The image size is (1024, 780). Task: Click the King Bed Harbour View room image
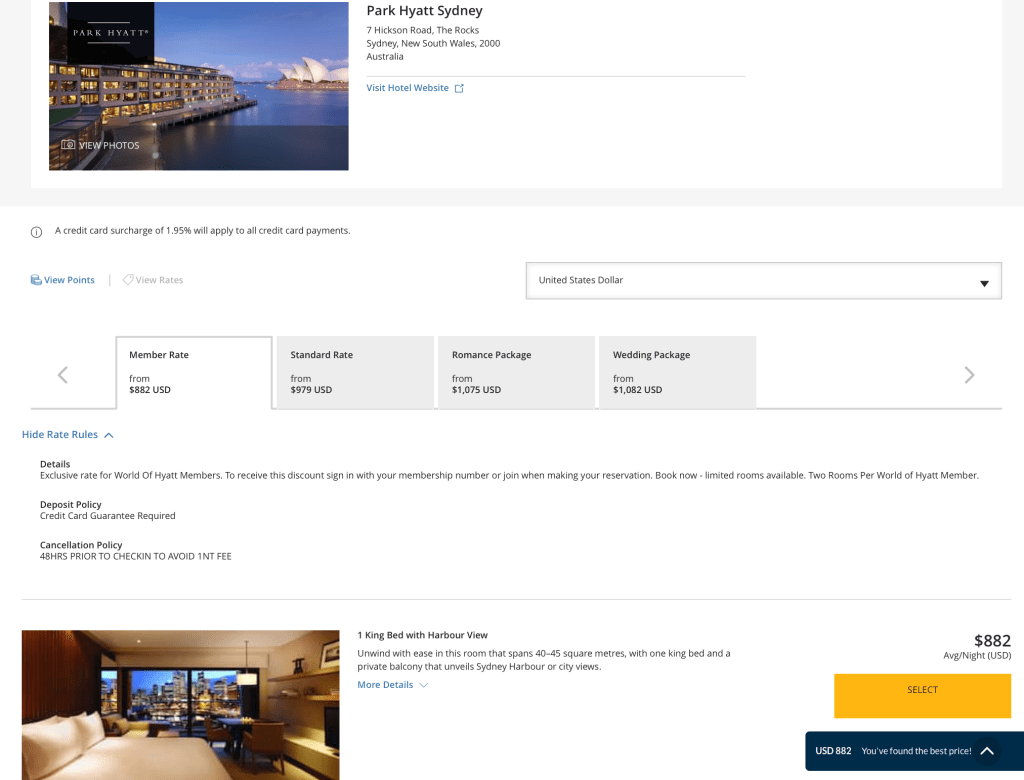(x=180, y=704)
